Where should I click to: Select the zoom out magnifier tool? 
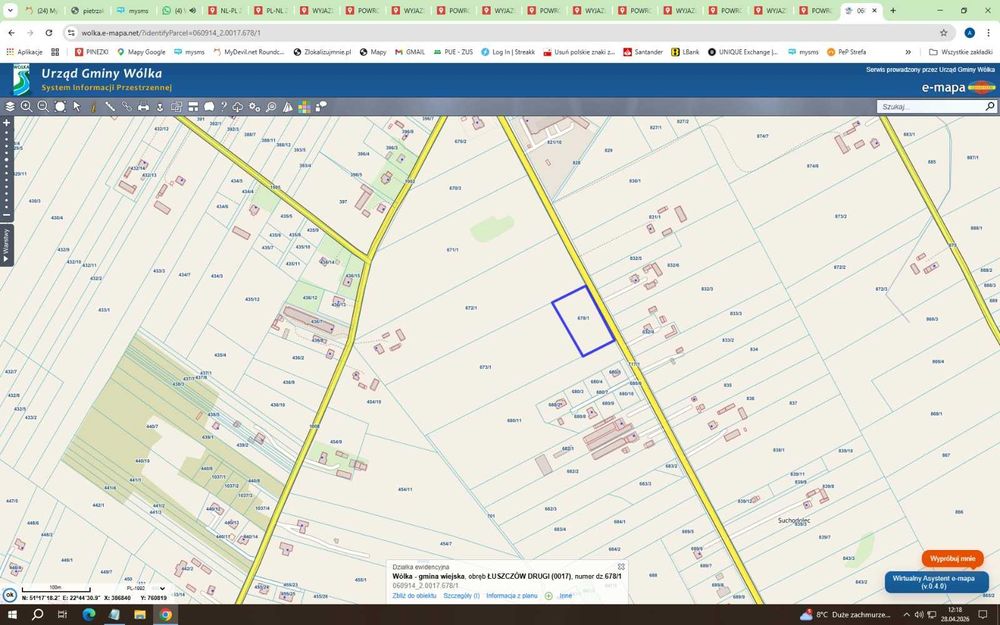(43, 107)
